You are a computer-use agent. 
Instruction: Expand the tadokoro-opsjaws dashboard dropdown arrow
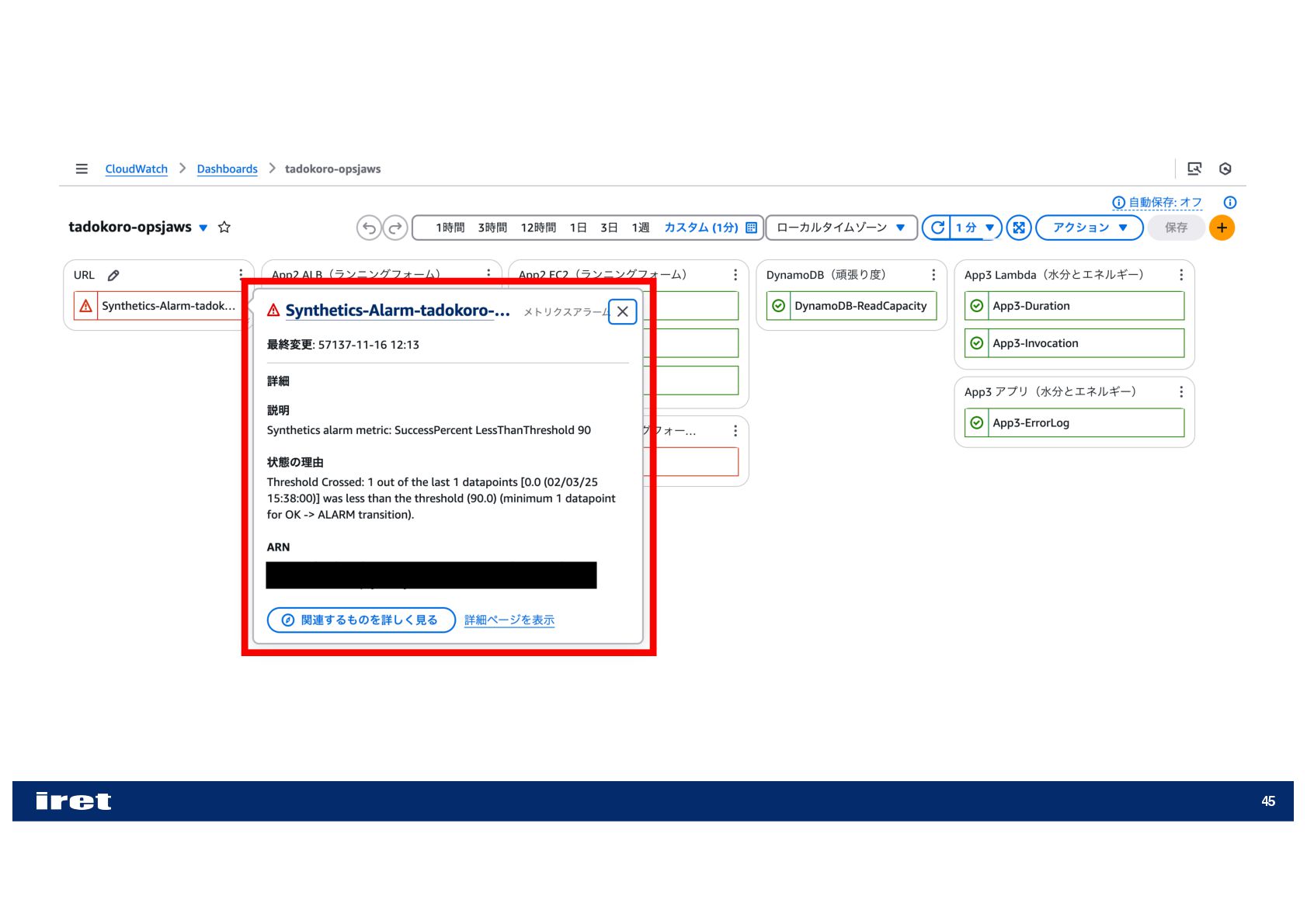click(x=203, y=228)
